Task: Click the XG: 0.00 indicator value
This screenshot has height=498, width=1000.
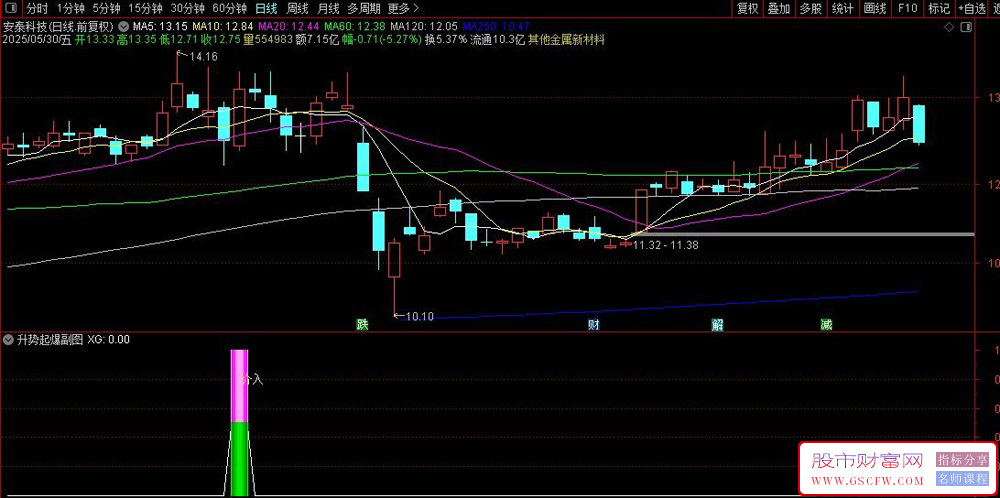Action: coord(108,340)
